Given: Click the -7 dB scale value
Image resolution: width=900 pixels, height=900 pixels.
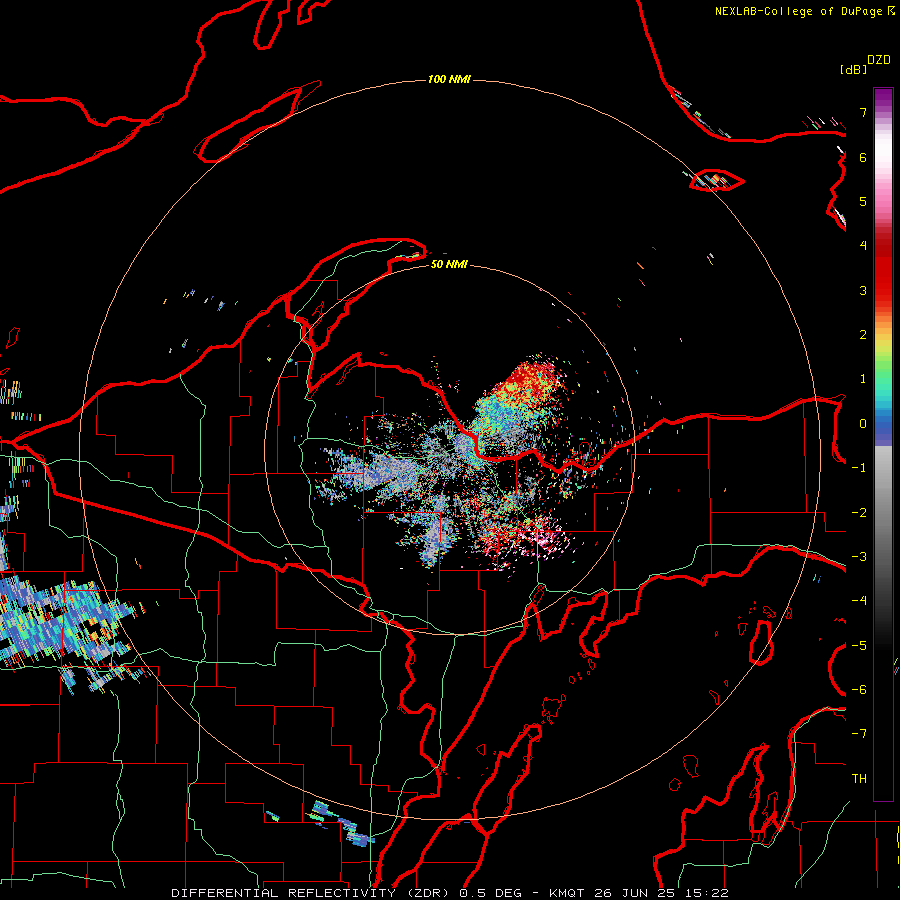Looking at the screenshot, I should [859, 734].
